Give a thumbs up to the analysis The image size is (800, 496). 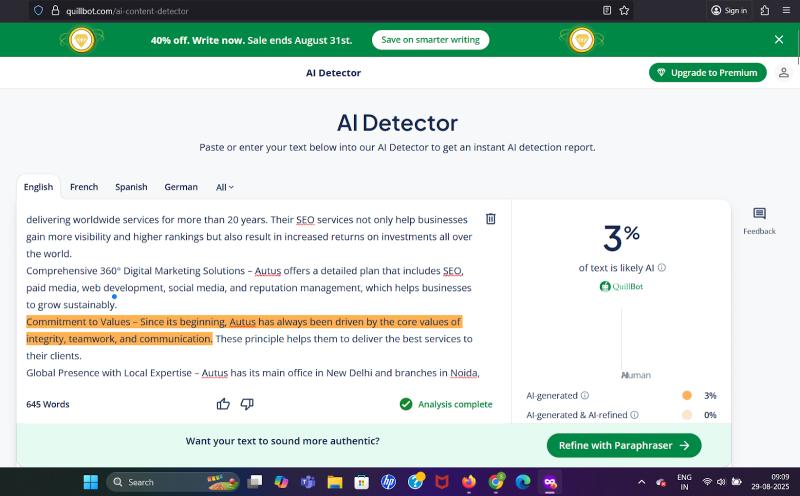223,404
